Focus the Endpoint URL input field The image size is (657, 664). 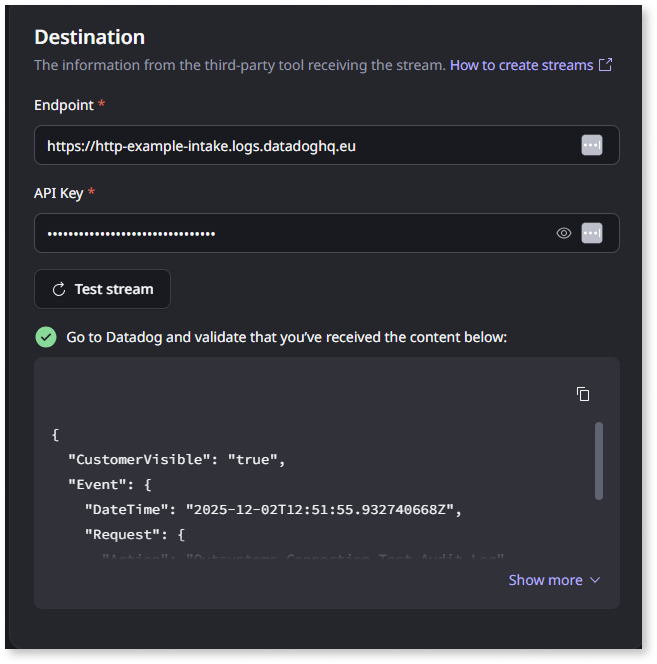click(327, 145)
